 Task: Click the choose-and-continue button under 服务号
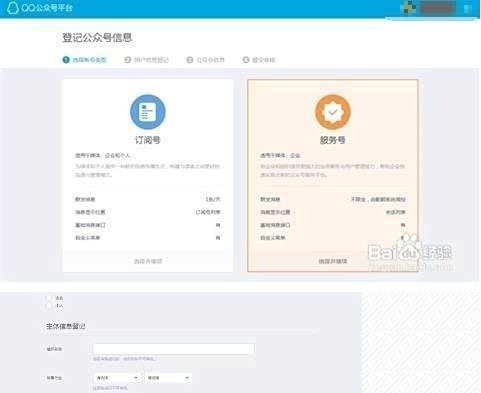tap(333, 261)
